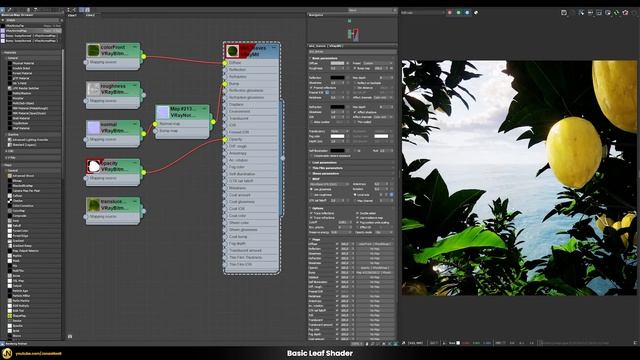Expand the Coat parameters rollout
Viewport: 640px width, 360px height.
point(352,162)
